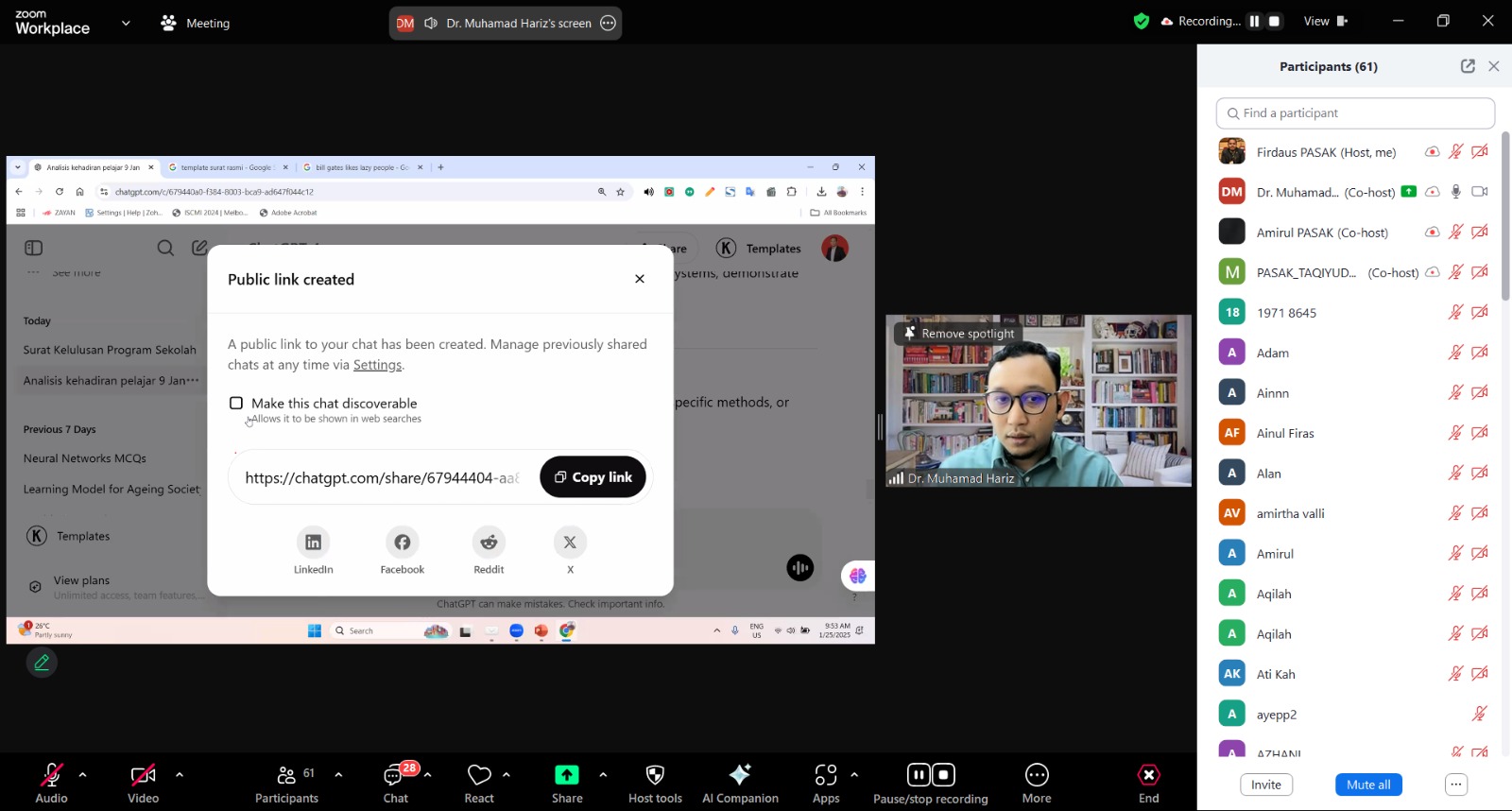Click Dr. Muhamad Hariz video thumbnail
1512x811 pixels.
1039,401
